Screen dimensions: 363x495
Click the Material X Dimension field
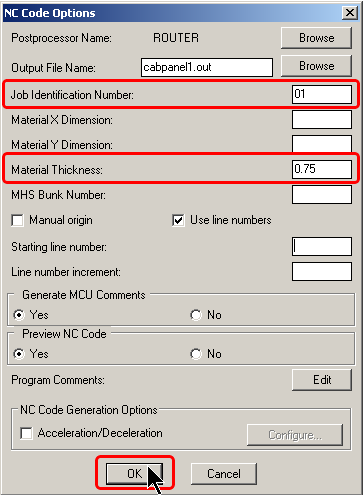click(322, 120)
